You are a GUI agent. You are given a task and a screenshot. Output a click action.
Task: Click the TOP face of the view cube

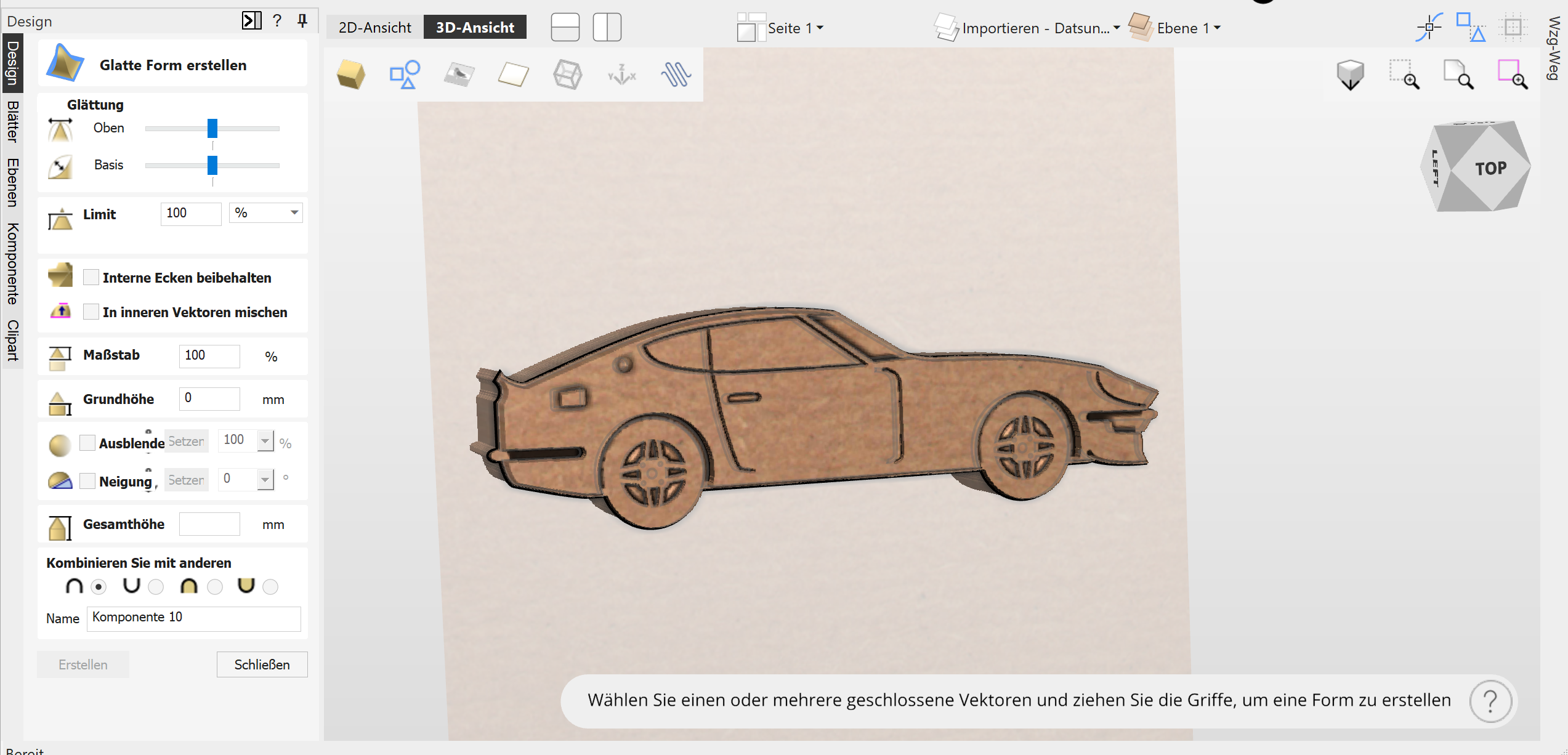click(x=1490, y=168)
